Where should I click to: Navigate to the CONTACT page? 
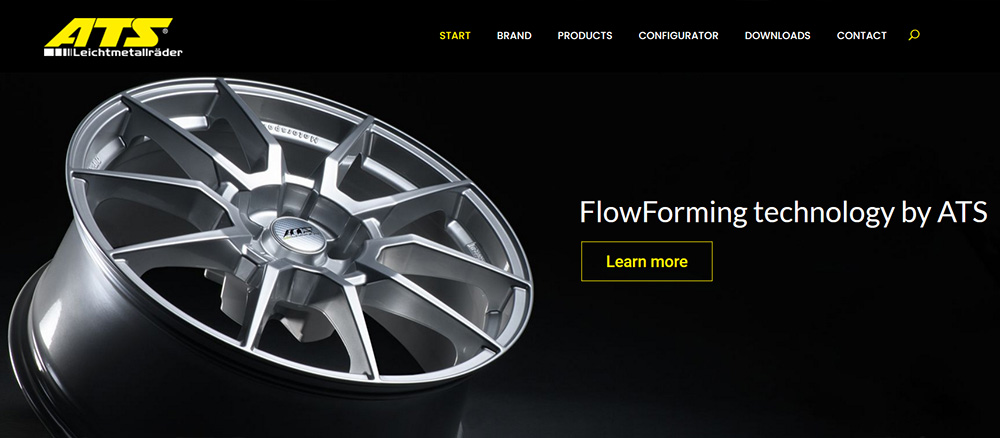click(862, 36)
